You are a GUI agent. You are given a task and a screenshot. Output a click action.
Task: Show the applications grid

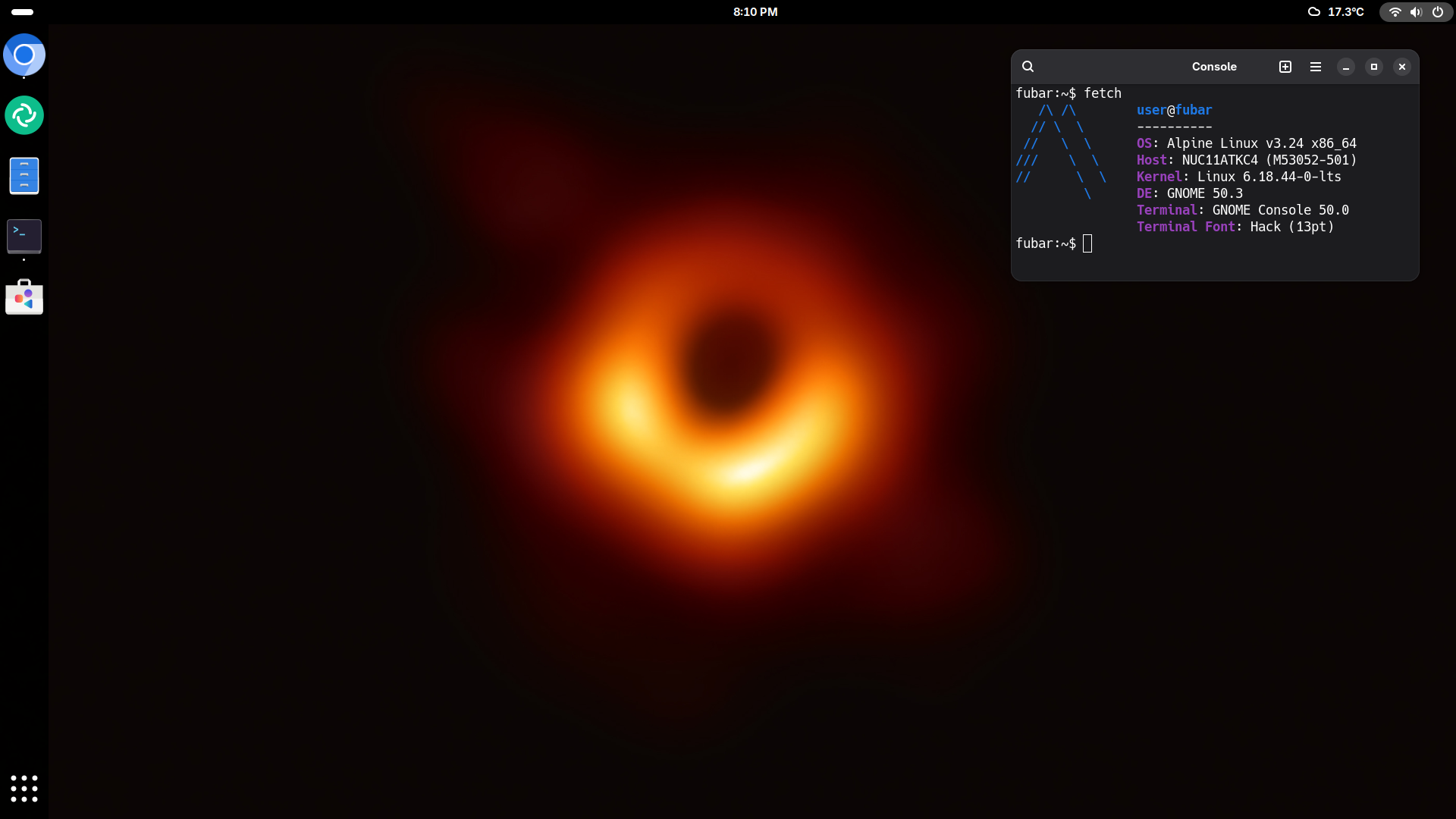(x=24, y=789)
